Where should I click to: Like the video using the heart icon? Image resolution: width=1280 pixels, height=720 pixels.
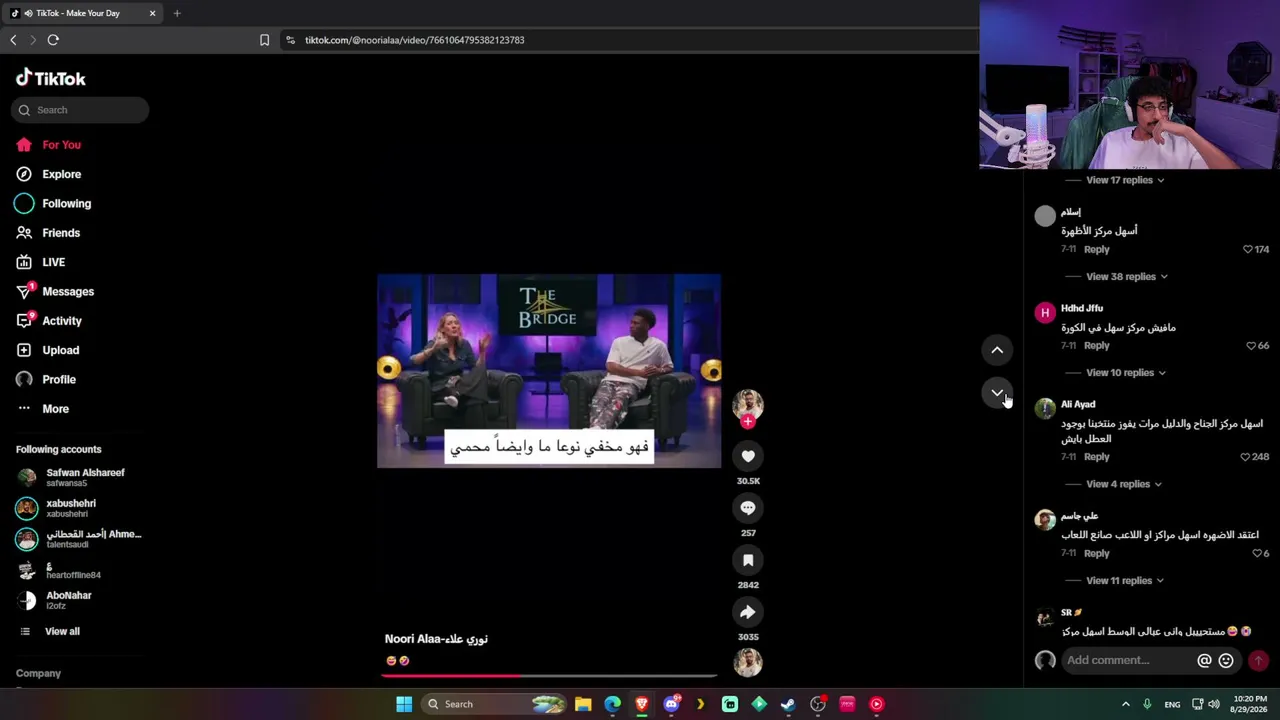coord(748,456)
